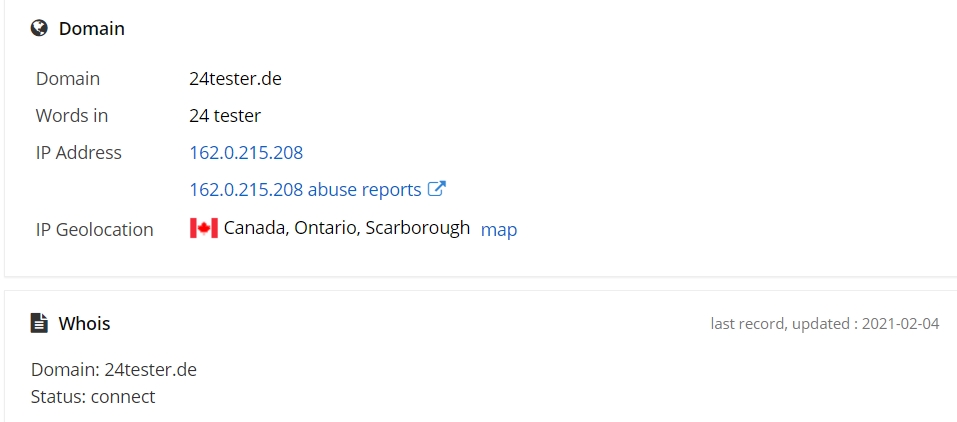This screenshot has width=957, height=422.
Task: Click the Canada flag icon
Action: pos(204,228)
